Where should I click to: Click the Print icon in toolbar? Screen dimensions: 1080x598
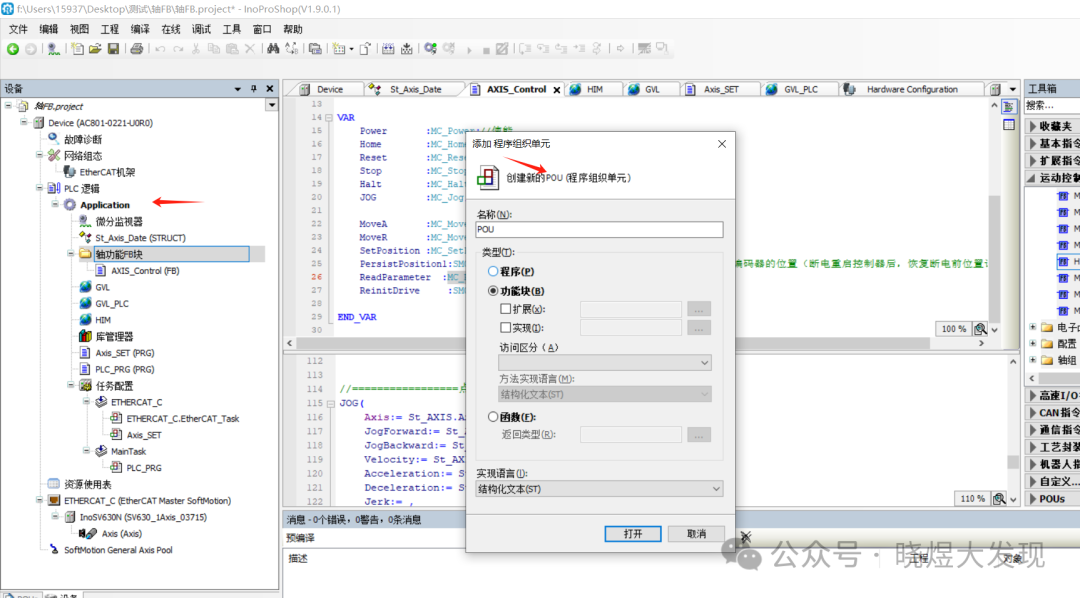click(136, 49)
